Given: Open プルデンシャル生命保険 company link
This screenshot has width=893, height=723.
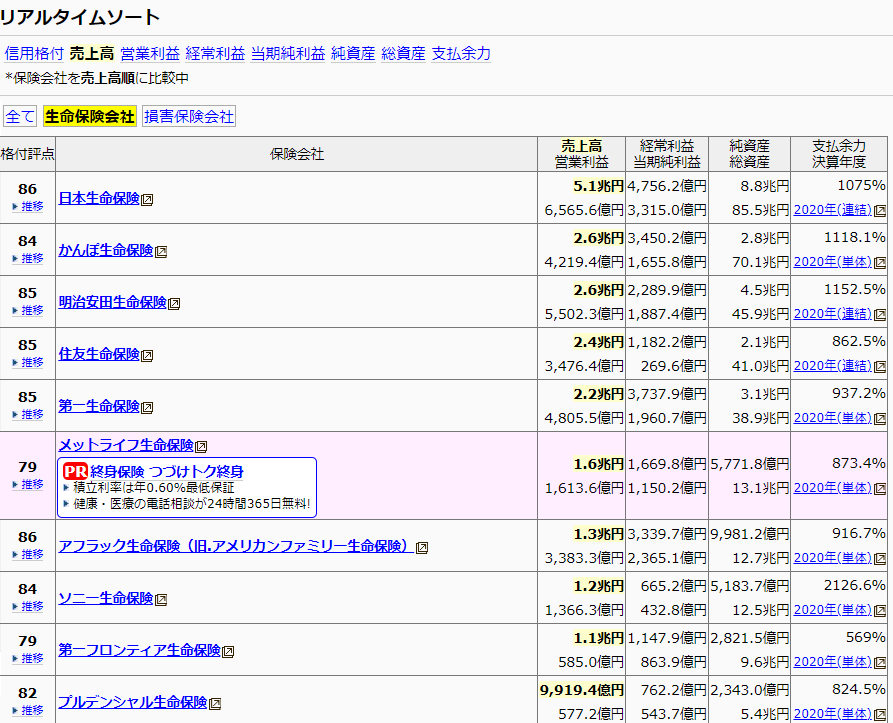Looking at the screenshot, I should pyautogui.click(x=133, y=702).
